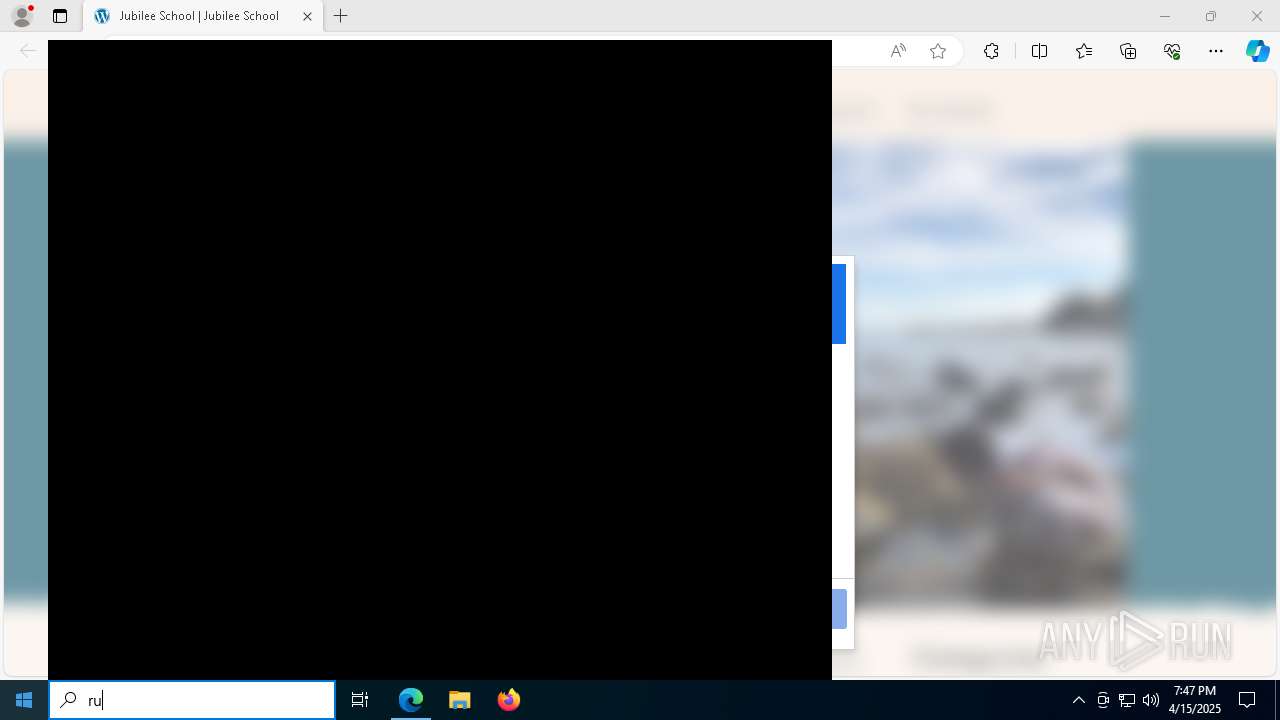This screenshot has height=720, width=1280.
Task: Close the Jubilee School tab
Action: coord(307,16)
